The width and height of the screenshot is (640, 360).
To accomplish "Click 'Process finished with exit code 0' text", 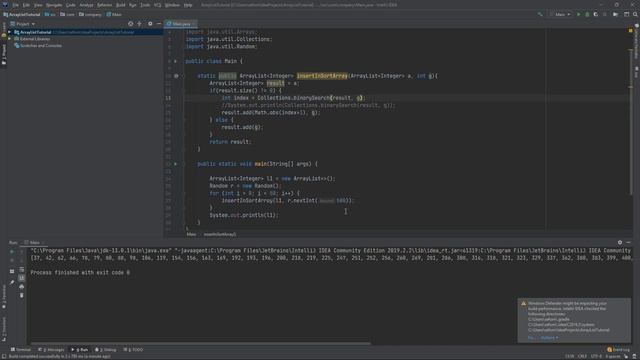I will pyautogui.click(x=80, y=273).
